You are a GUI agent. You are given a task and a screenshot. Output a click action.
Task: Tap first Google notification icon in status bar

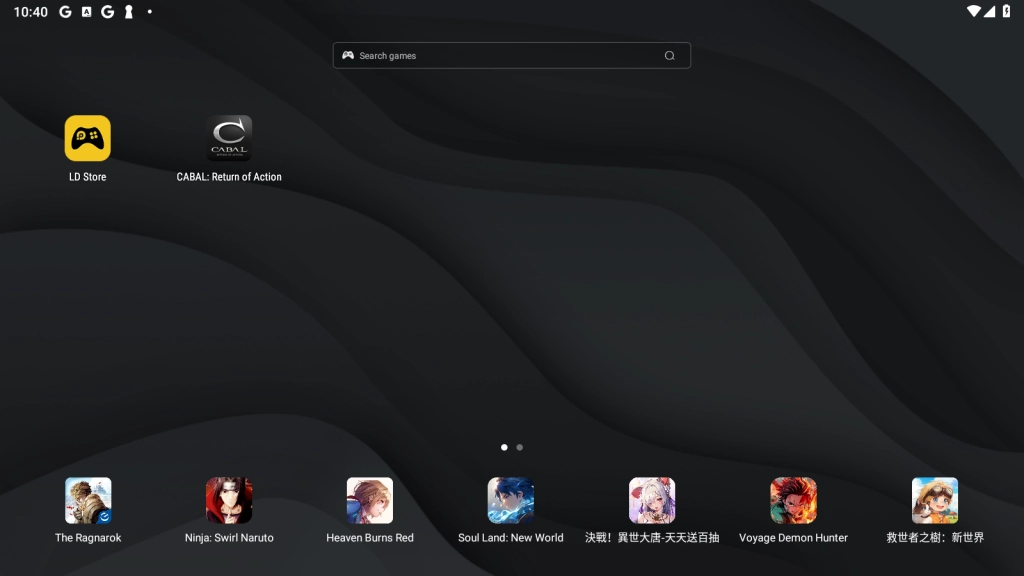[x=65, y=12]
